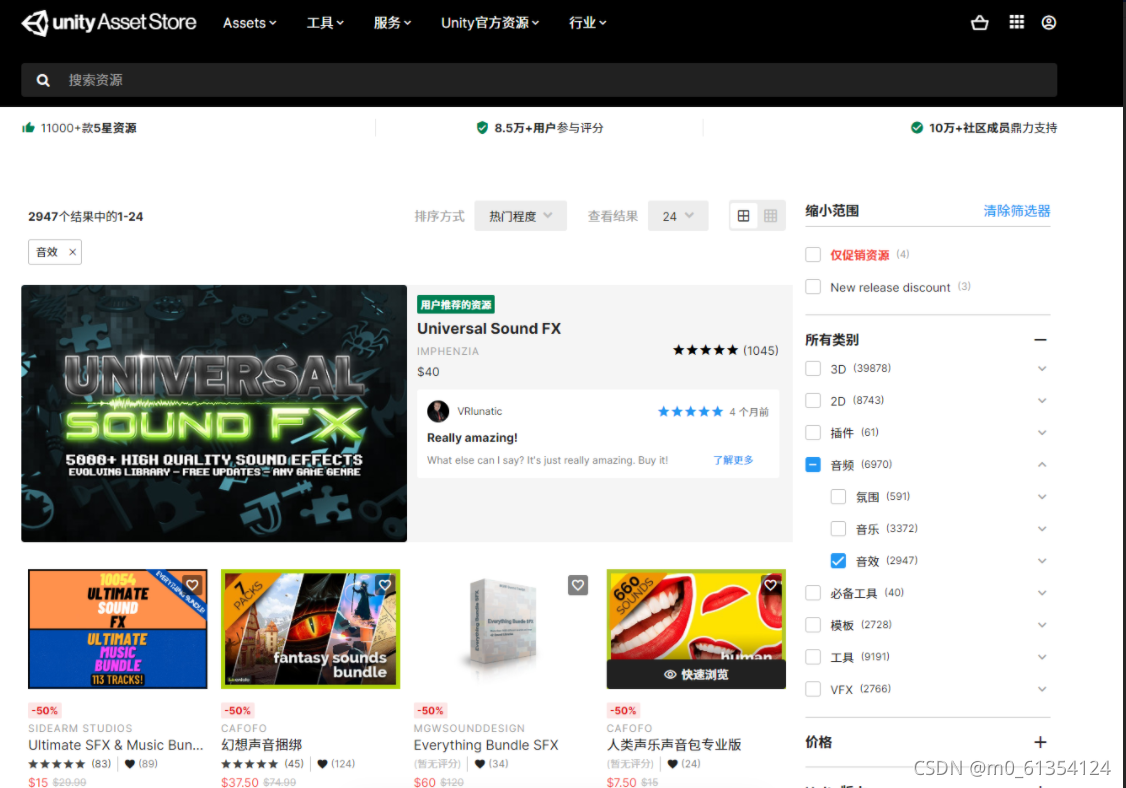This screenshot has height=788, width=1126.
Task: Check the 工具 category checkbox
Action: [813, 657]
